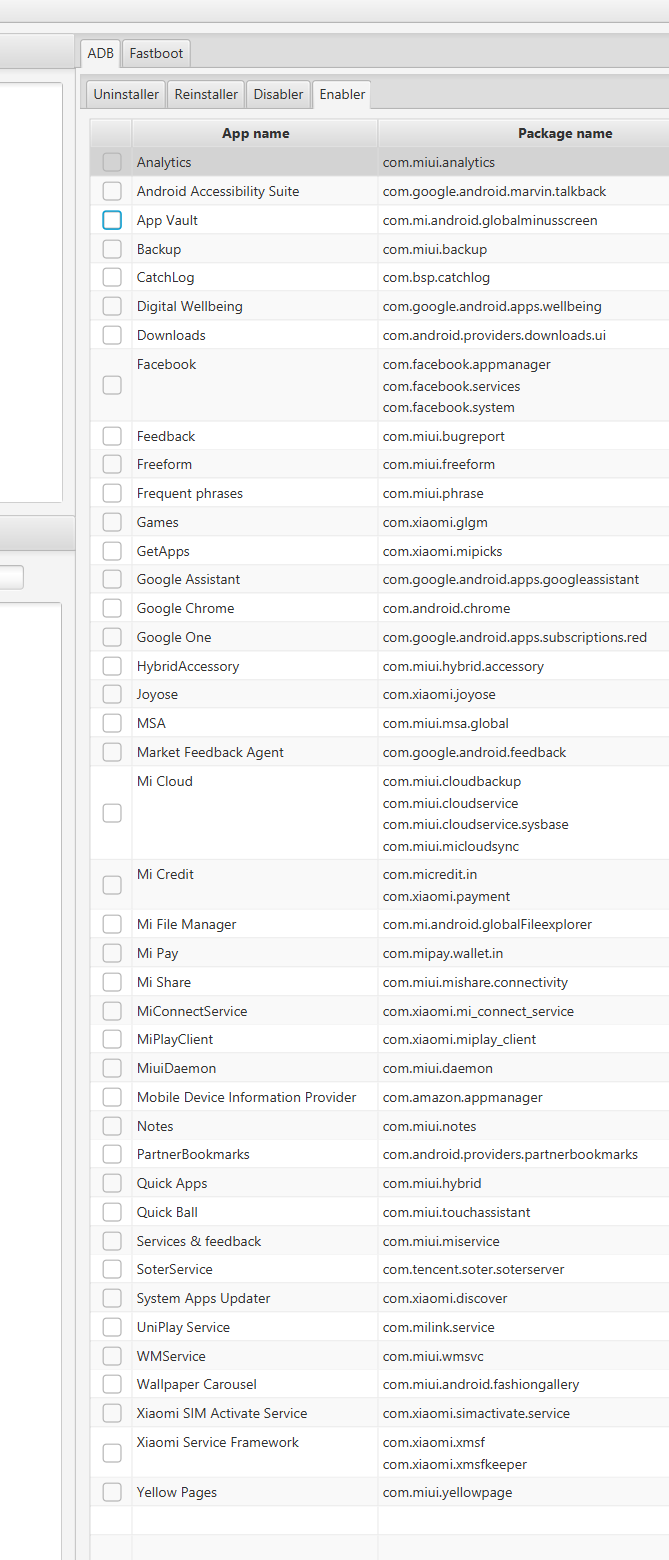The image size is (669, 1560).
Task: Open the Fastboot tab
Action: (x=156, y=53)
